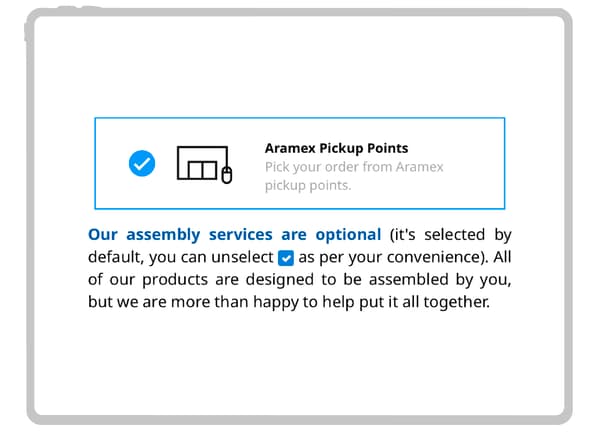Click the small mouse symbol on pickup icon
Screen dimensions: 600x433
click(227, 175)
